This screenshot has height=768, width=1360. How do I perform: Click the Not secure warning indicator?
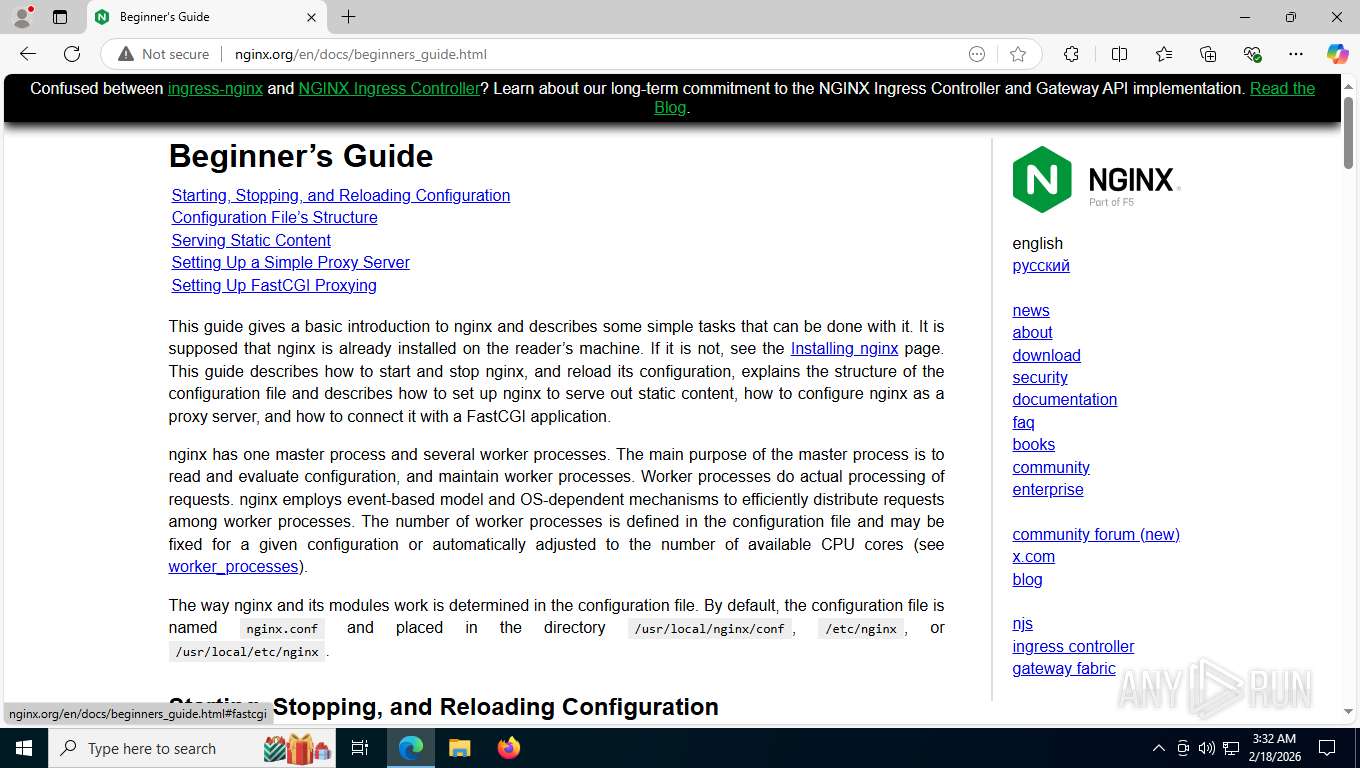pyautogui.click(x=164, y=54)
